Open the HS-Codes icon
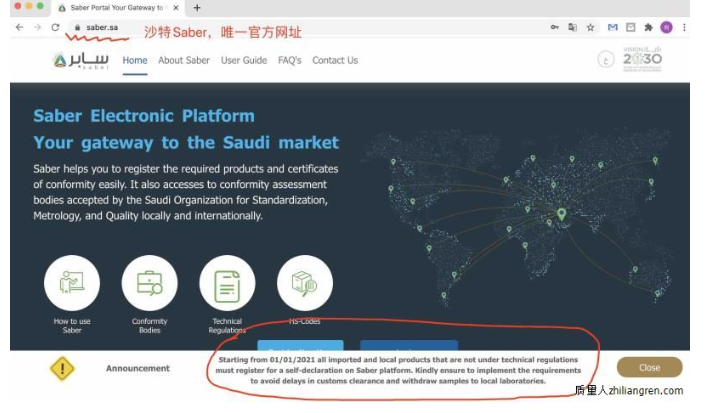This screenshot has height=413, width=724. 305,283
